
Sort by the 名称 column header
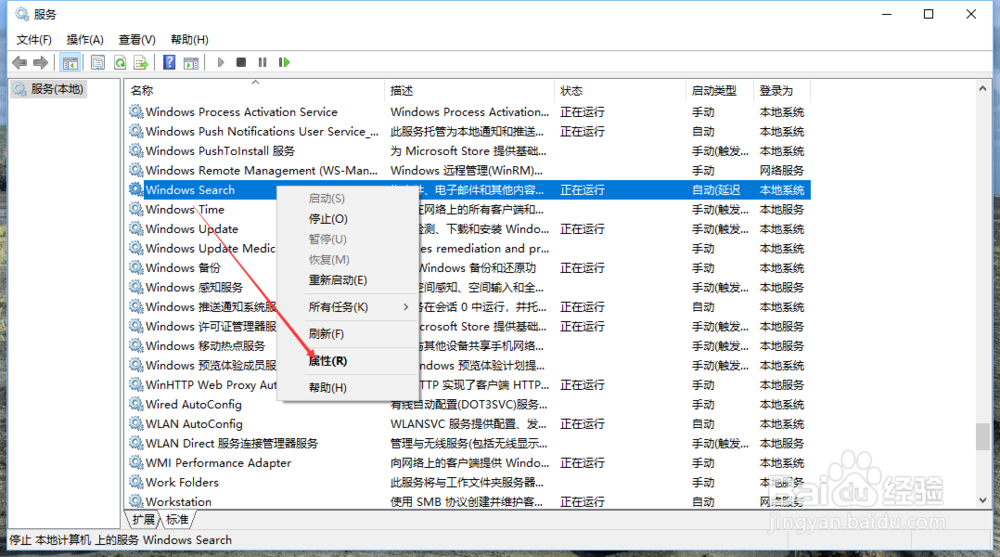point(254,91)
